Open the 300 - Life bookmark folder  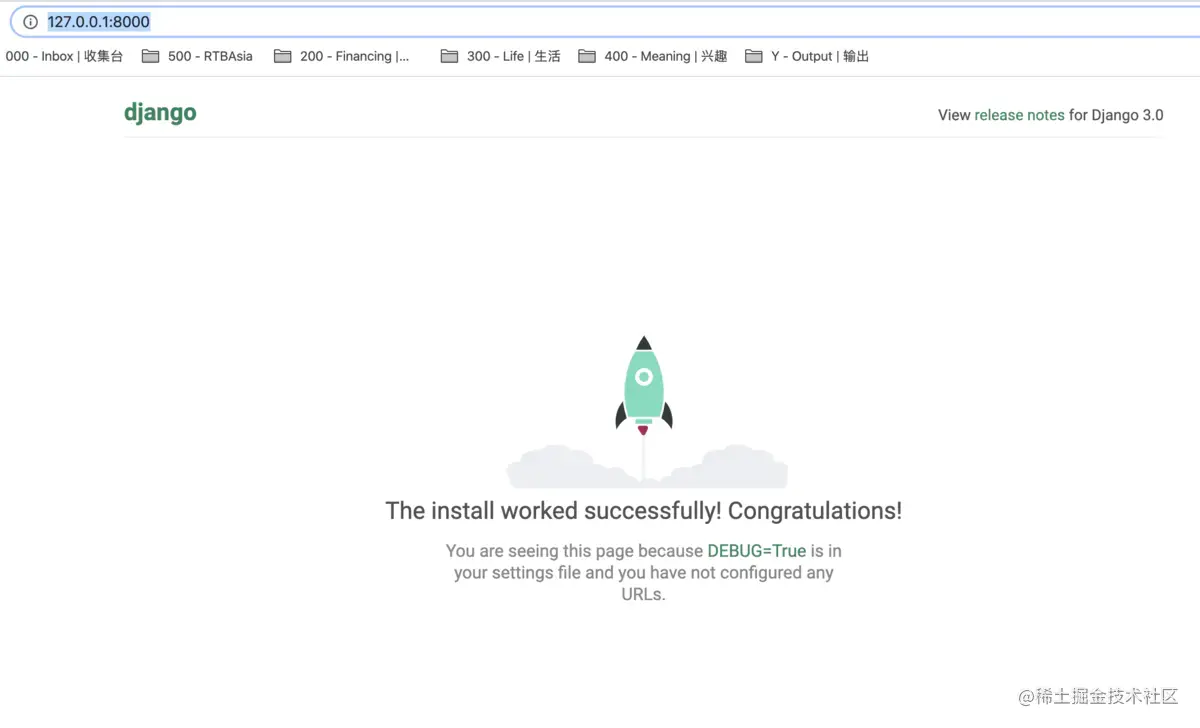[500, 57]
